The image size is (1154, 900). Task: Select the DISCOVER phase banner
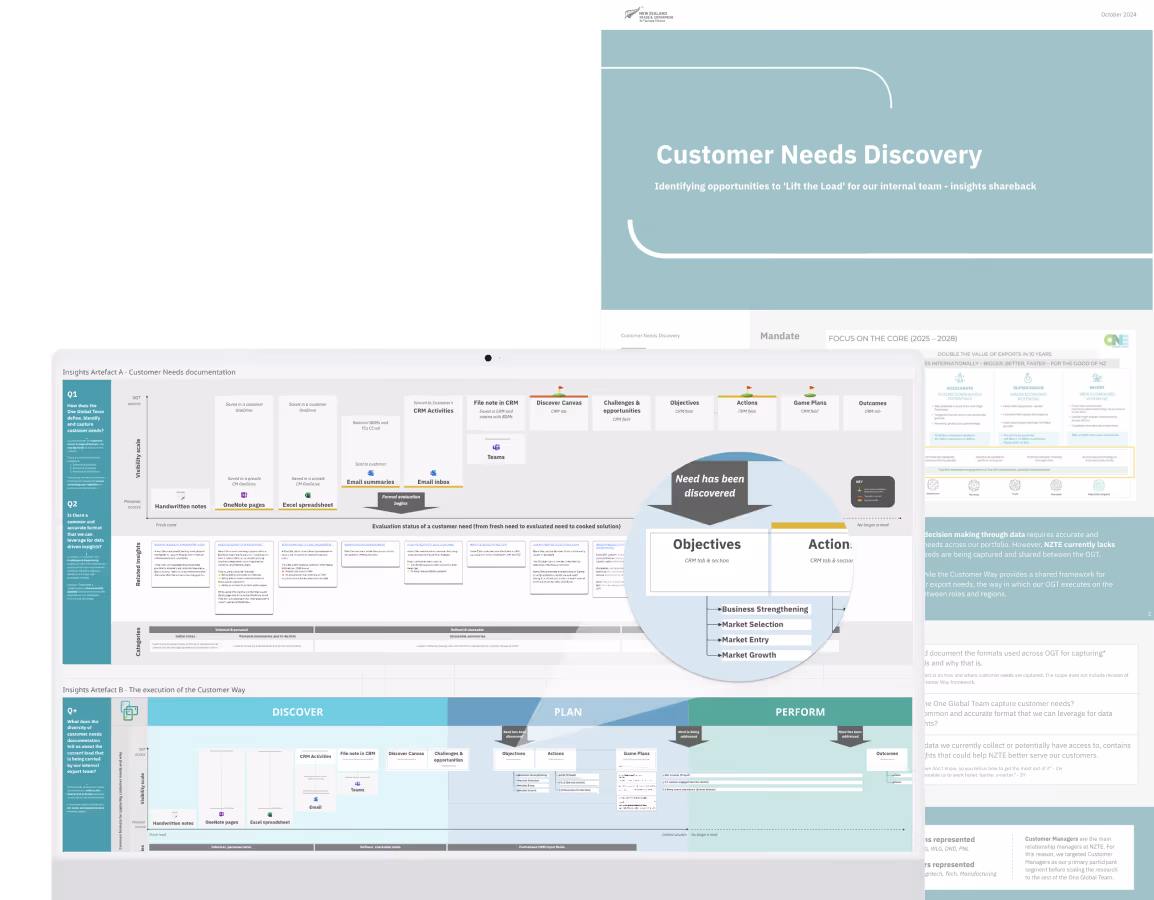297,712
